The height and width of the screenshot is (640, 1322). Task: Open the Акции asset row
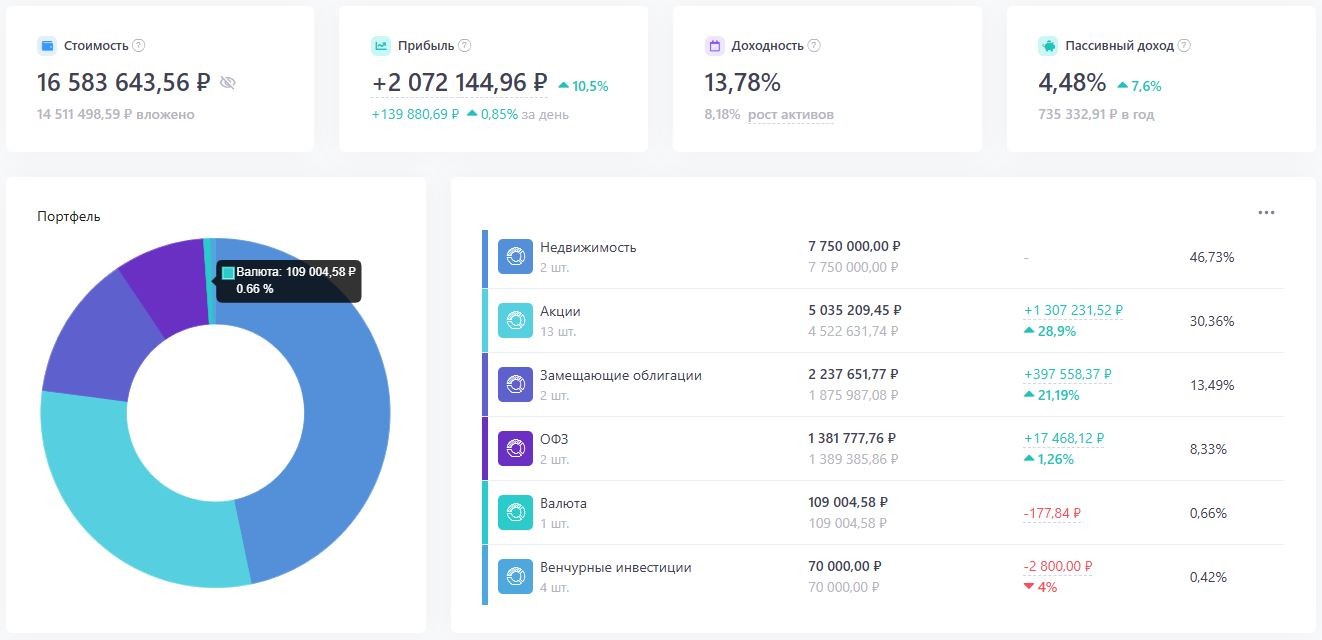(883, 321)
